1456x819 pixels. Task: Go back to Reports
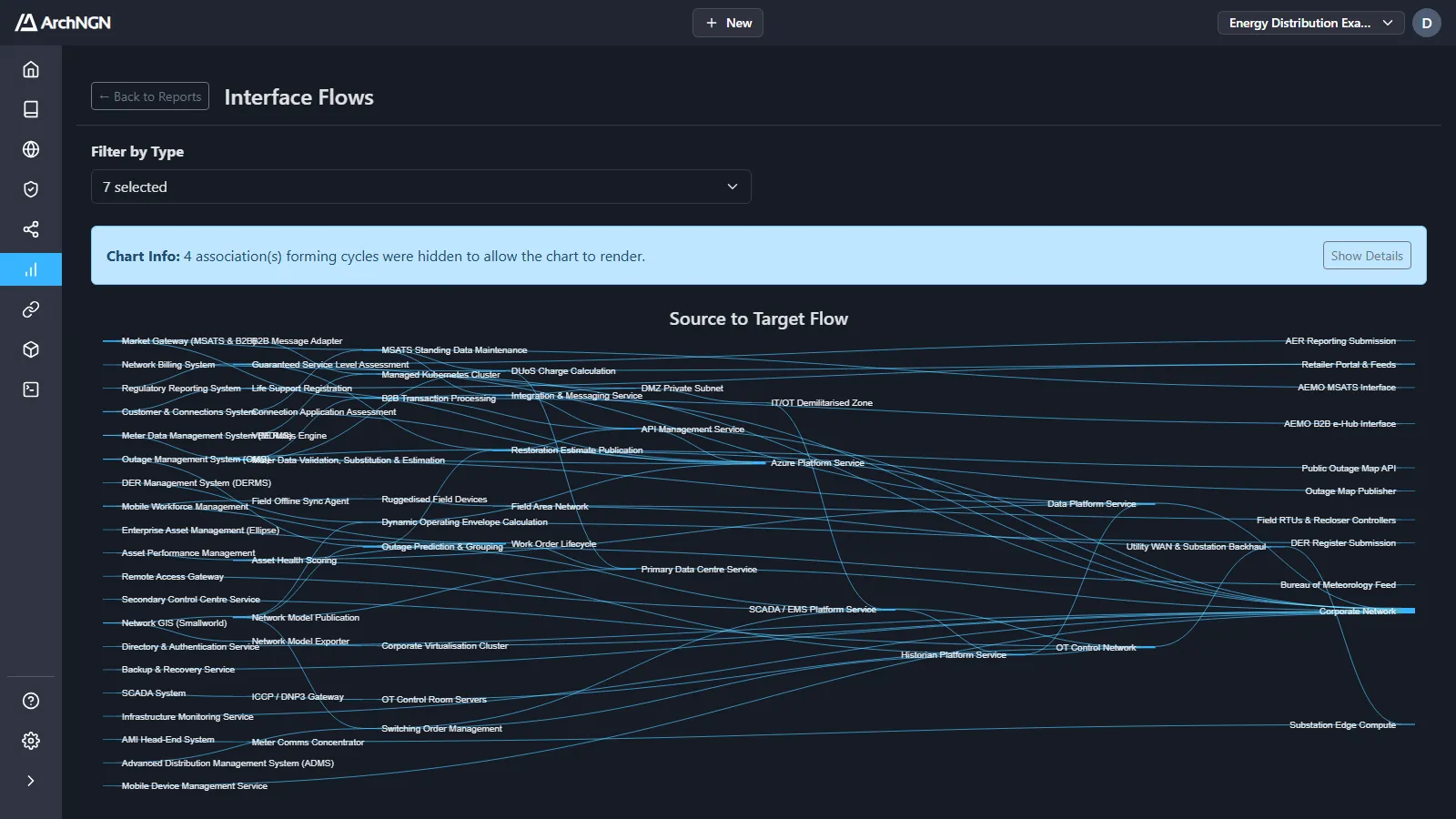[150, 96]
